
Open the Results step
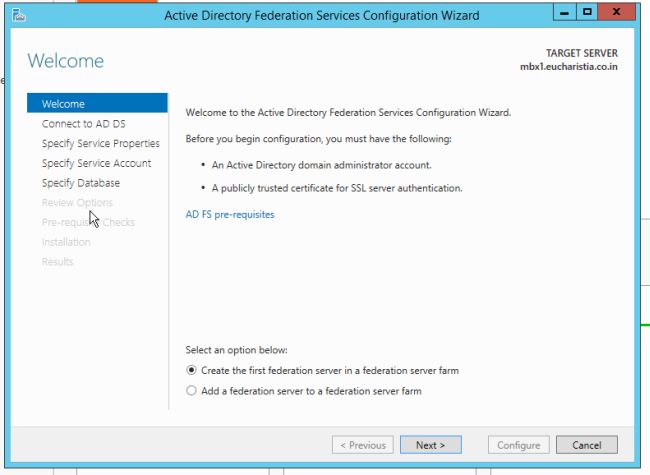click(57, 262)
